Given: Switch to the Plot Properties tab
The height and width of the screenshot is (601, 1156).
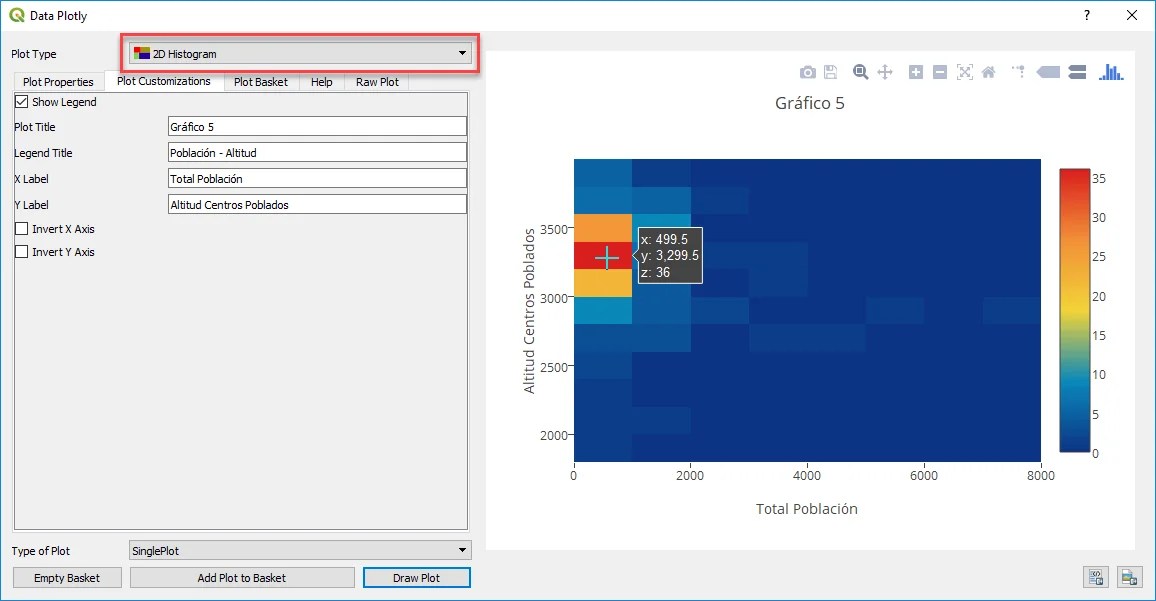Looking at the screenshot, I should pyautogui.click(x=58, y=82).
